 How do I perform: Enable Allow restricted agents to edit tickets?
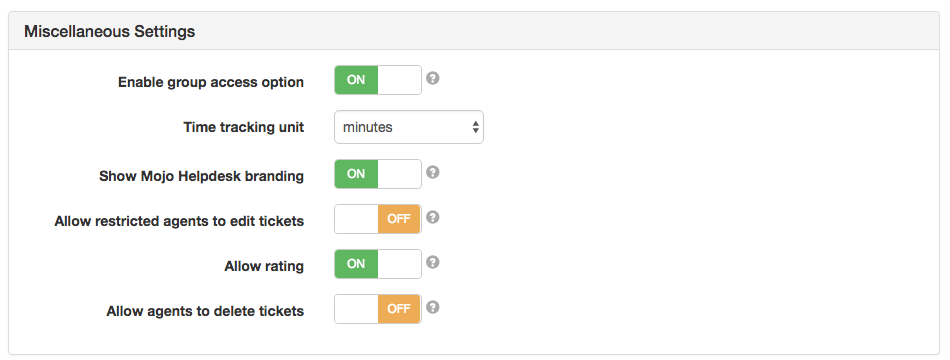click(377, 219)
